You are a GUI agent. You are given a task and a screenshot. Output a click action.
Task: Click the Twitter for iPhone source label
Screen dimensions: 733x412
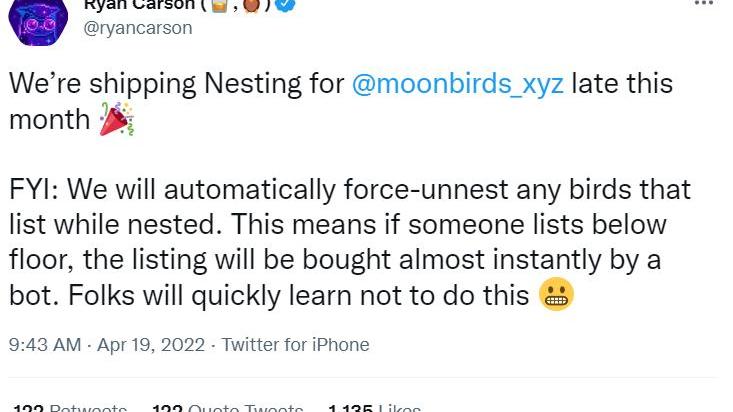295,345
